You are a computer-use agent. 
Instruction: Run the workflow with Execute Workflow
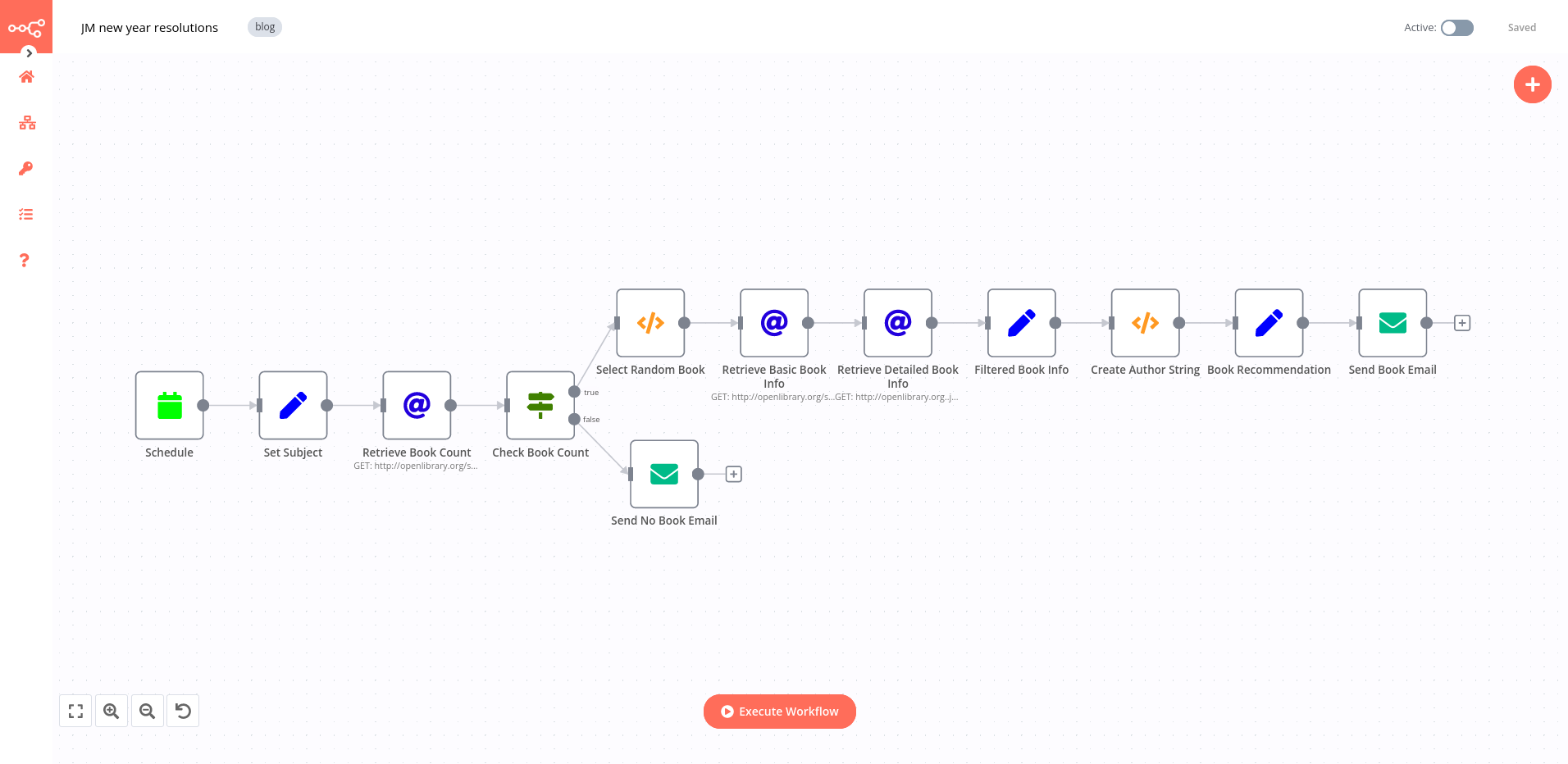[779, 711]
